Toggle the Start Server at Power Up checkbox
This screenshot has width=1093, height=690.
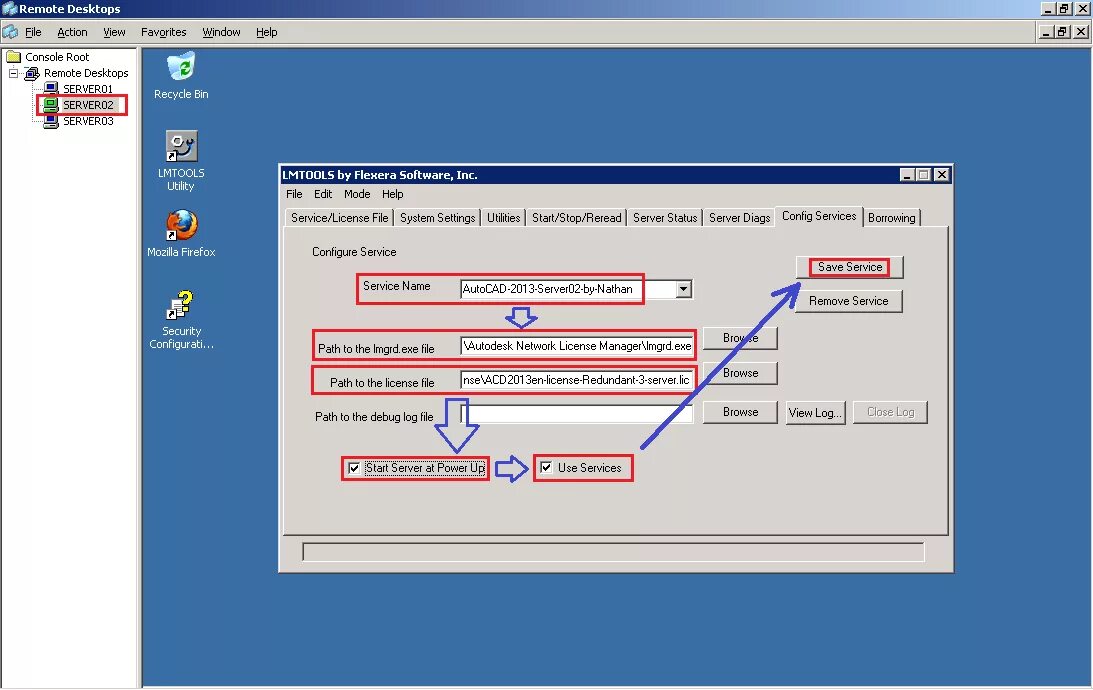pyautogui.click(x=354, y=468)
